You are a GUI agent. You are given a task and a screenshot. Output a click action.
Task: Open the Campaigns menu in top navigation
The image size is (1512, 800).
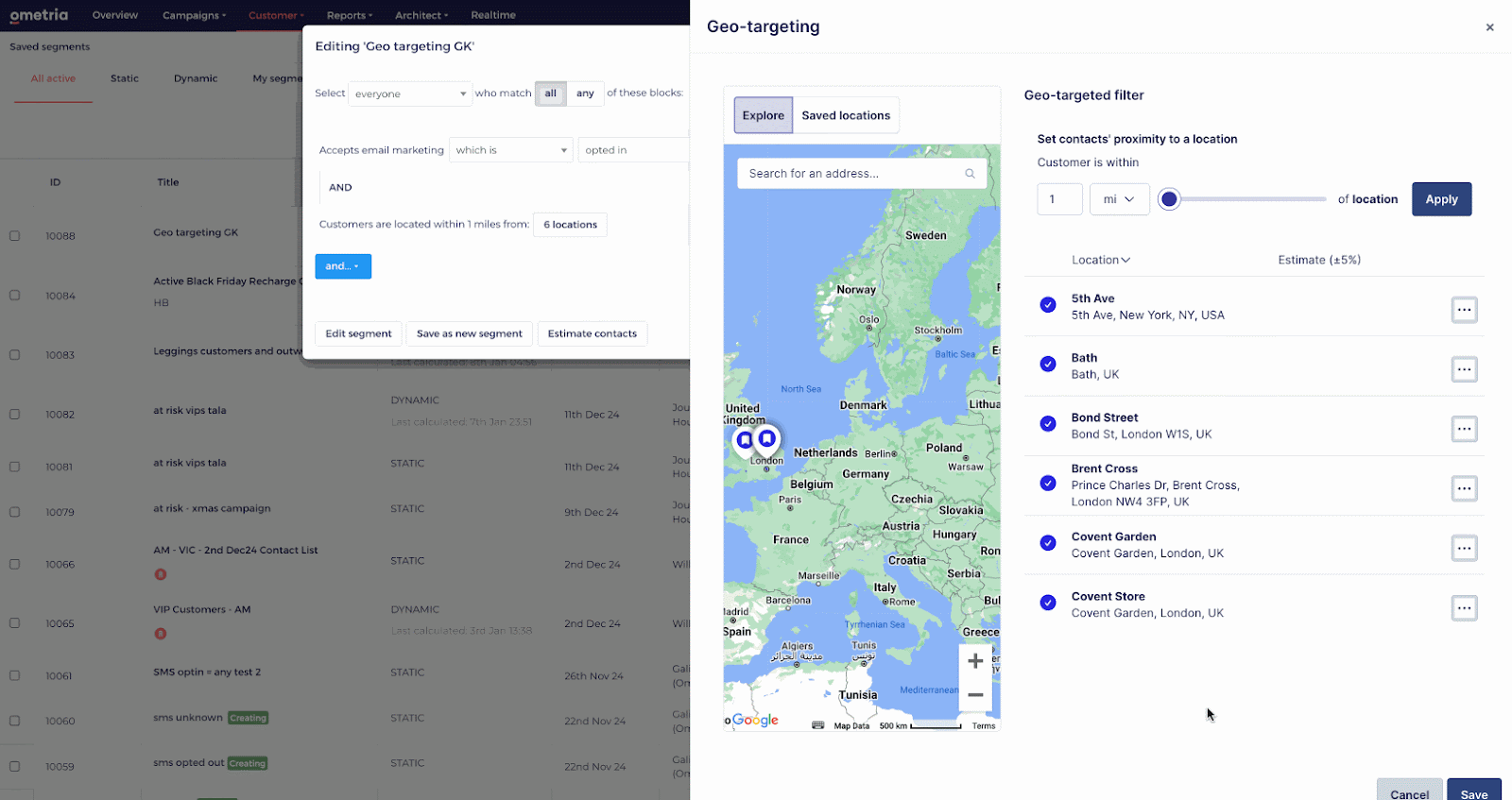[194, 15]
